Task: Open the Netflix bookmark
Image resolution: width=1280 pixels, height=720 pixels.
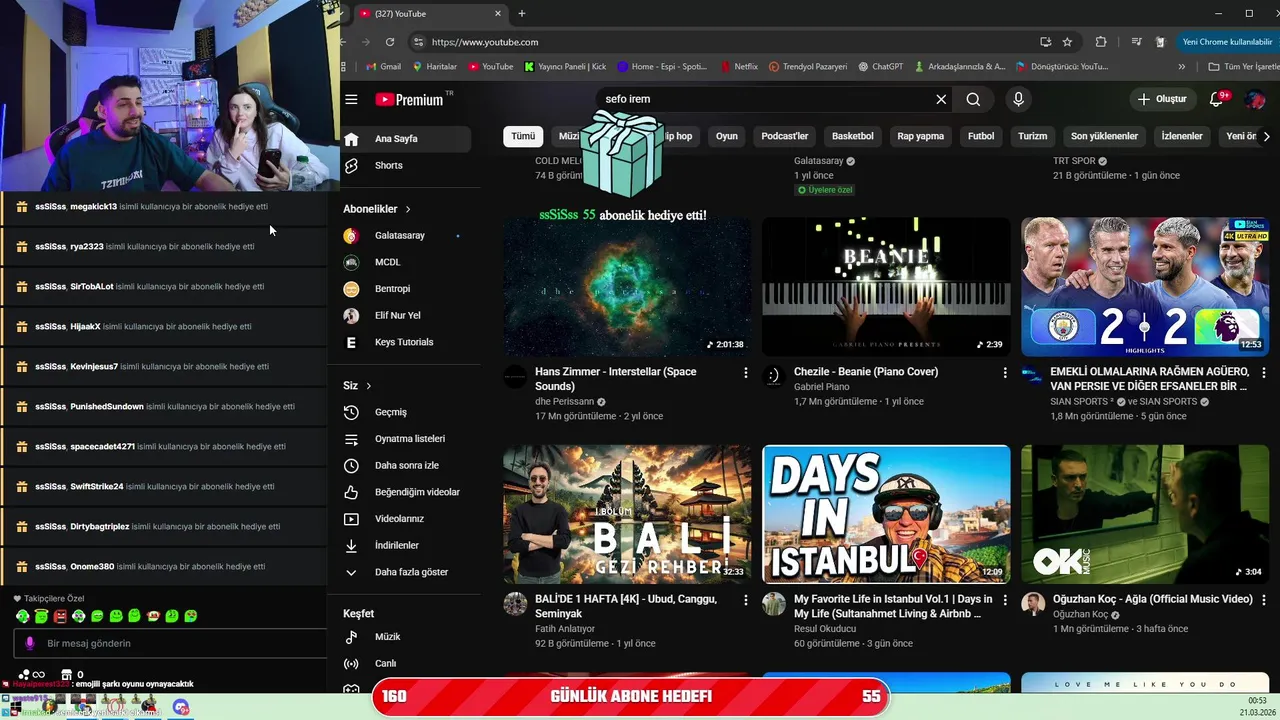Action: 740,67
